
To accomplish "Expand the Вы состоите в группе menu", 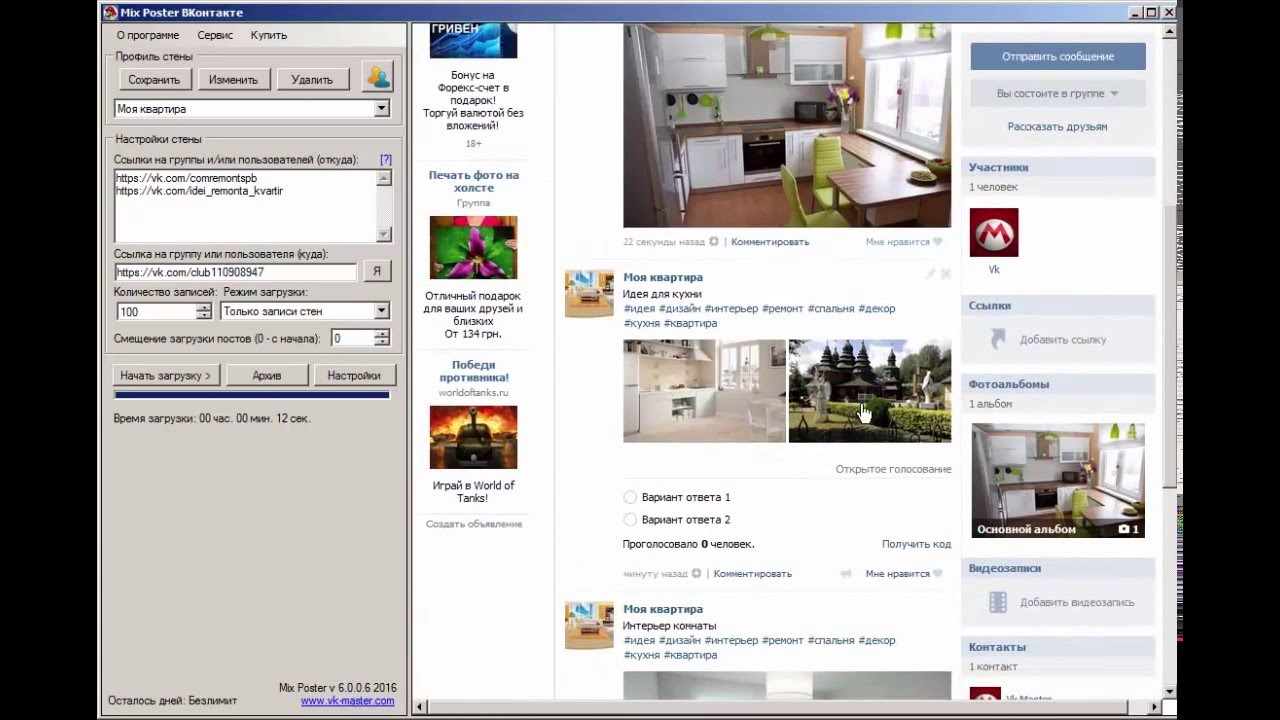I will pos(1058,93).
